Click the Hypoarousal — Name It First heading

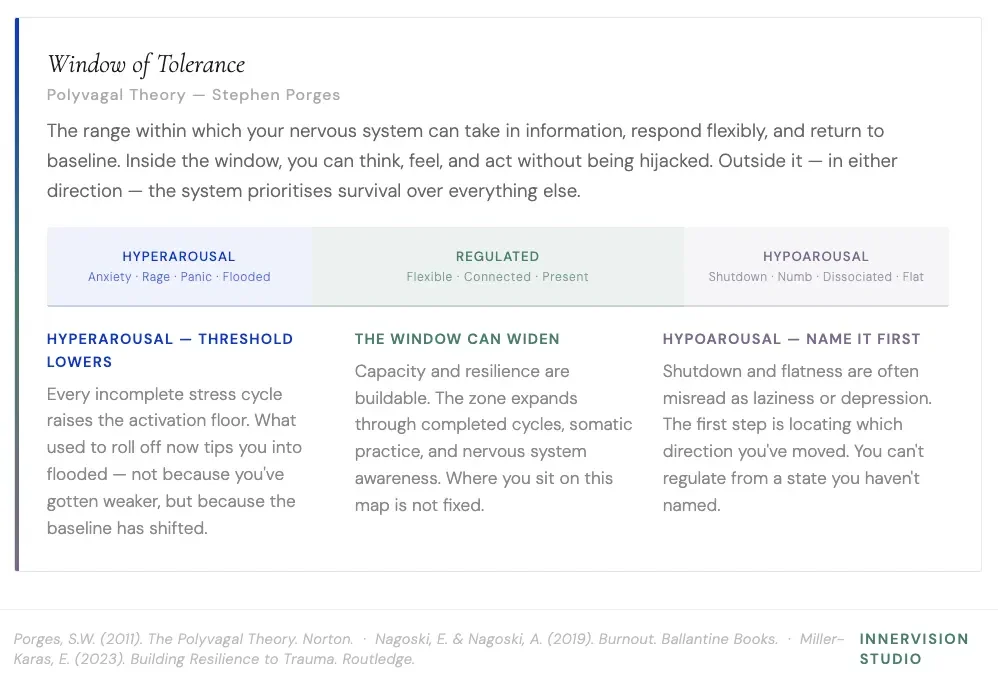coord(791,339)
